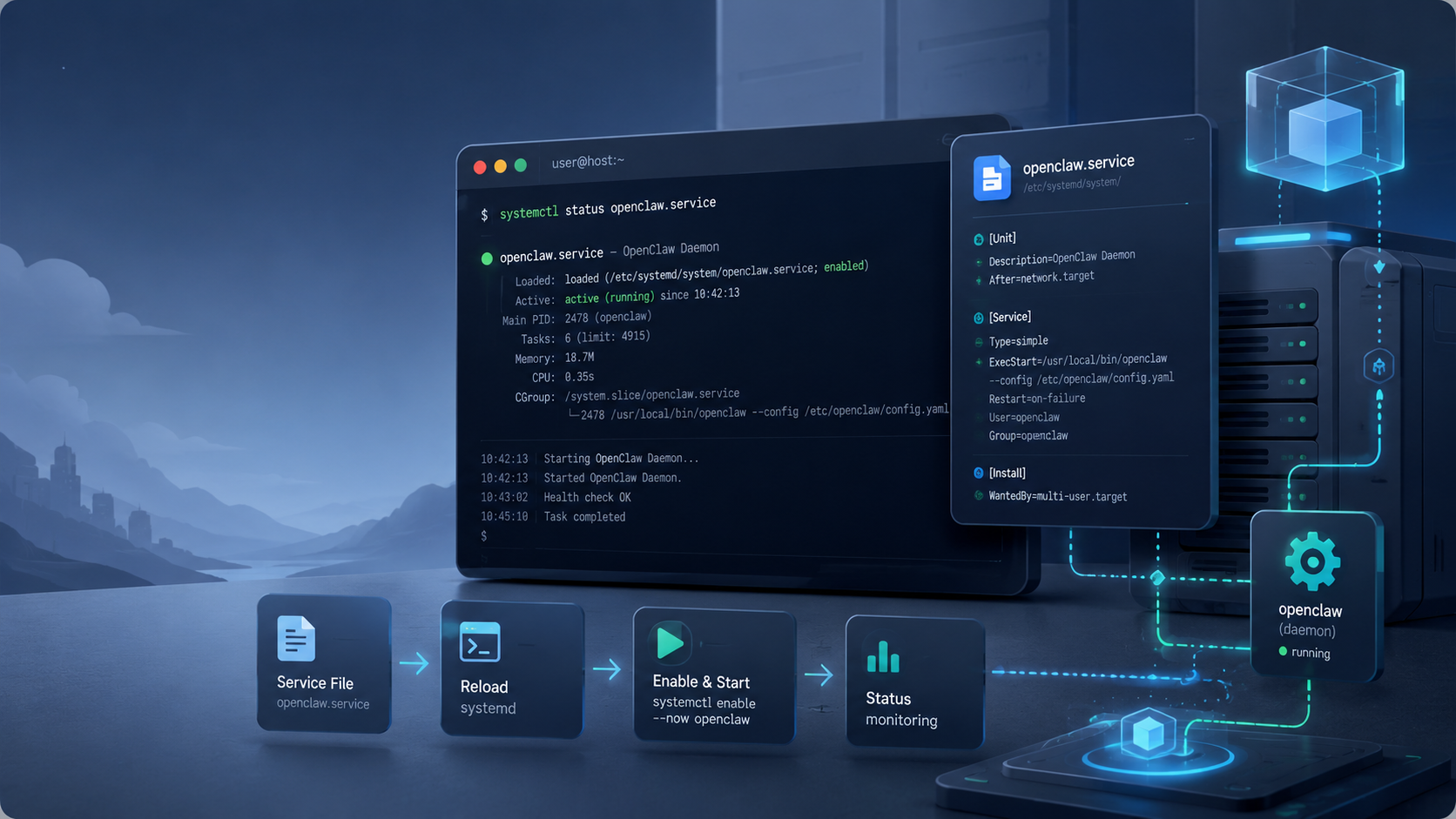
Task: Open the Reload systemd card
Action: pyautogui.click(x=512, y=669)
